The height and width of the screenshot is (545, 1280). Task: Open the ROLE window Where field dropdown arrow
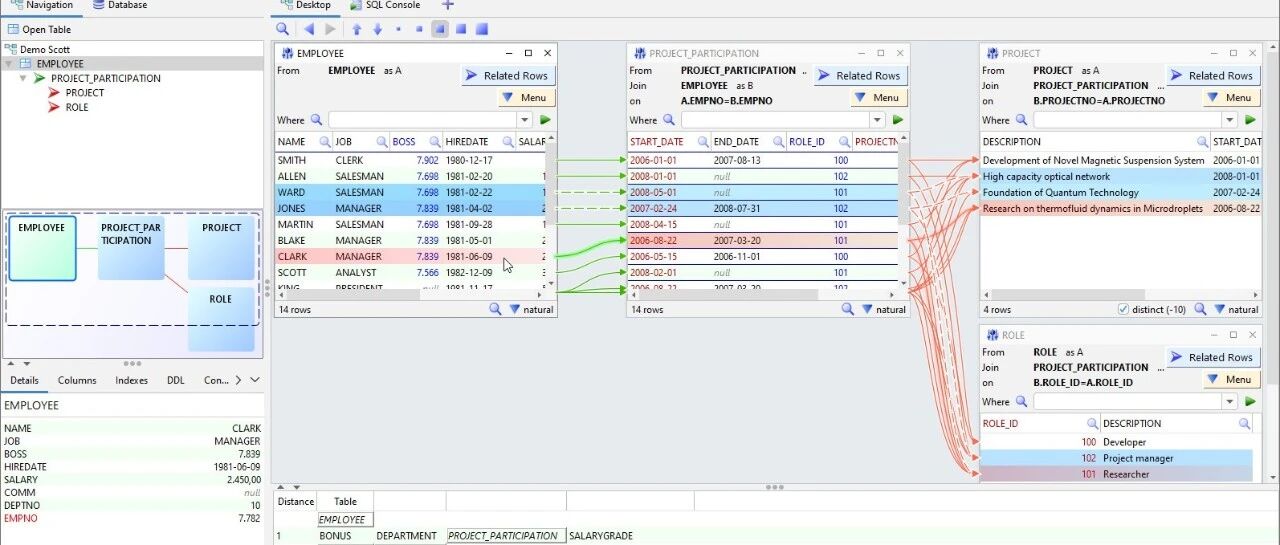(x=1229, y=401)
